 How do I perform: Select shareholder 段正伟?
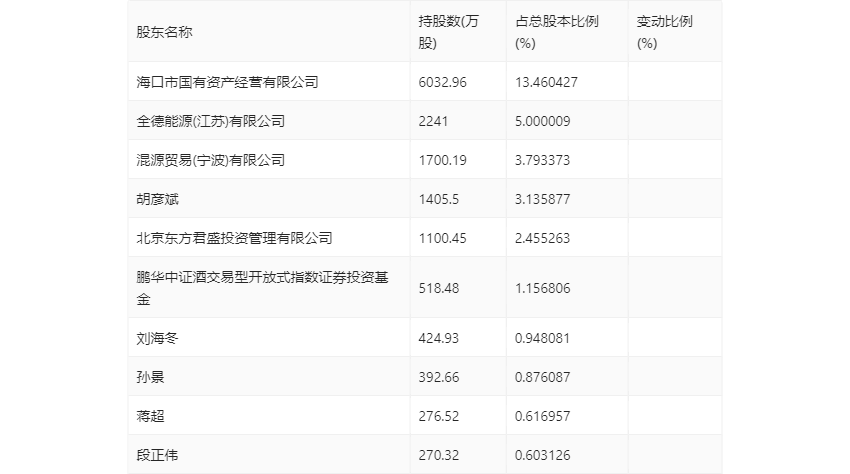pyautogui.click(x=157, y=455)
